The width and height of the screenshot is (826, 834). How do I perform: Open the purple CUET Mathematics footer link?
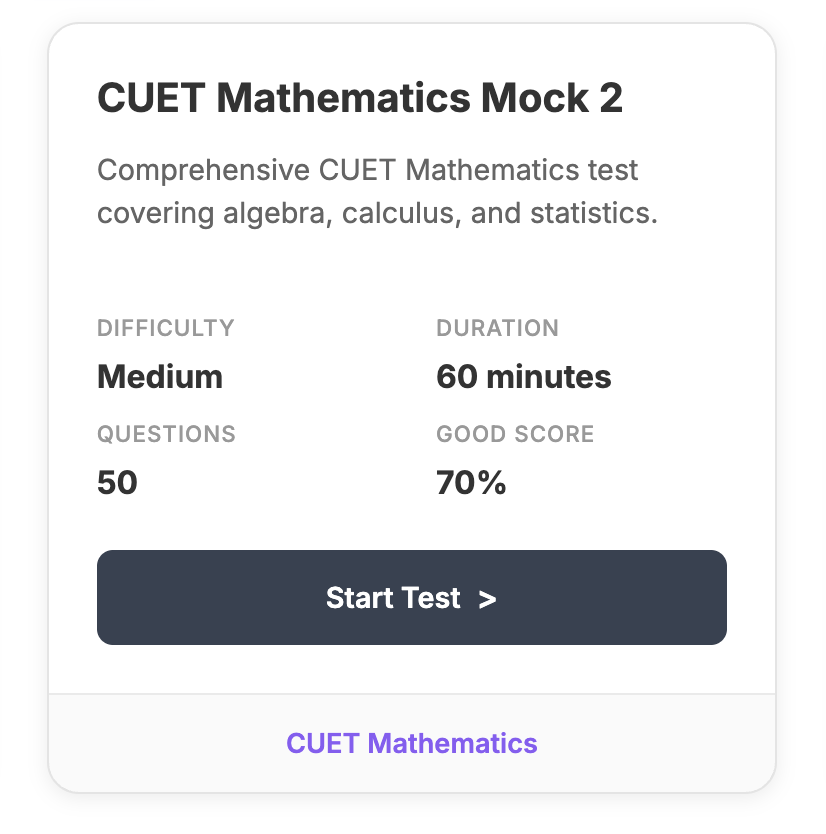[412, 743]
